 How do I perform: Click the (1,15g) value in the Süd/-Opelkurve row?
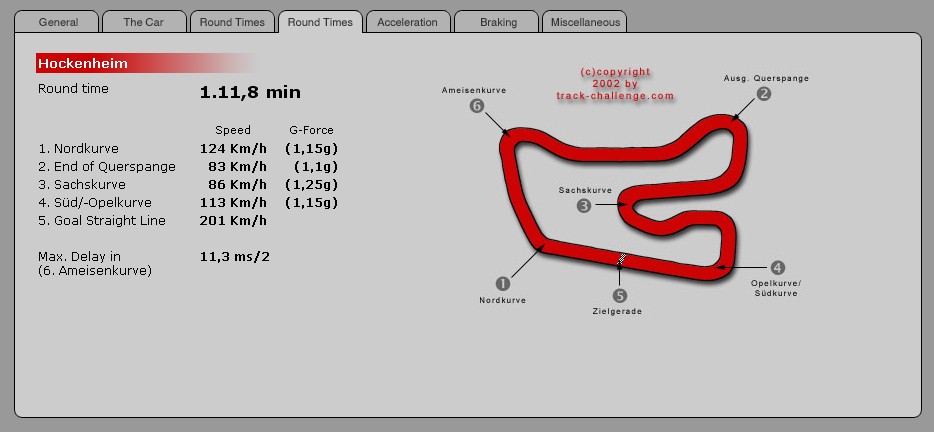click(312, 203)
